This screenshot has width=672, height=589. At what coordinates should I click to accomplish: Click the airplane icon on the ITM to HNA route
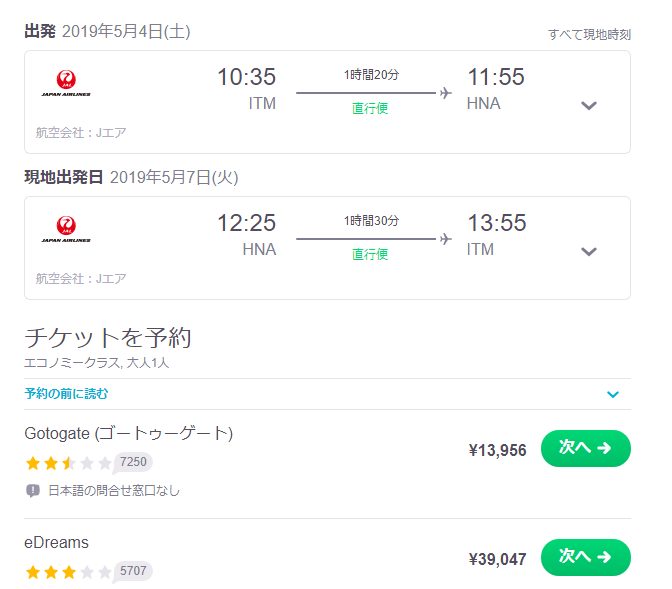tap(446, 93)
